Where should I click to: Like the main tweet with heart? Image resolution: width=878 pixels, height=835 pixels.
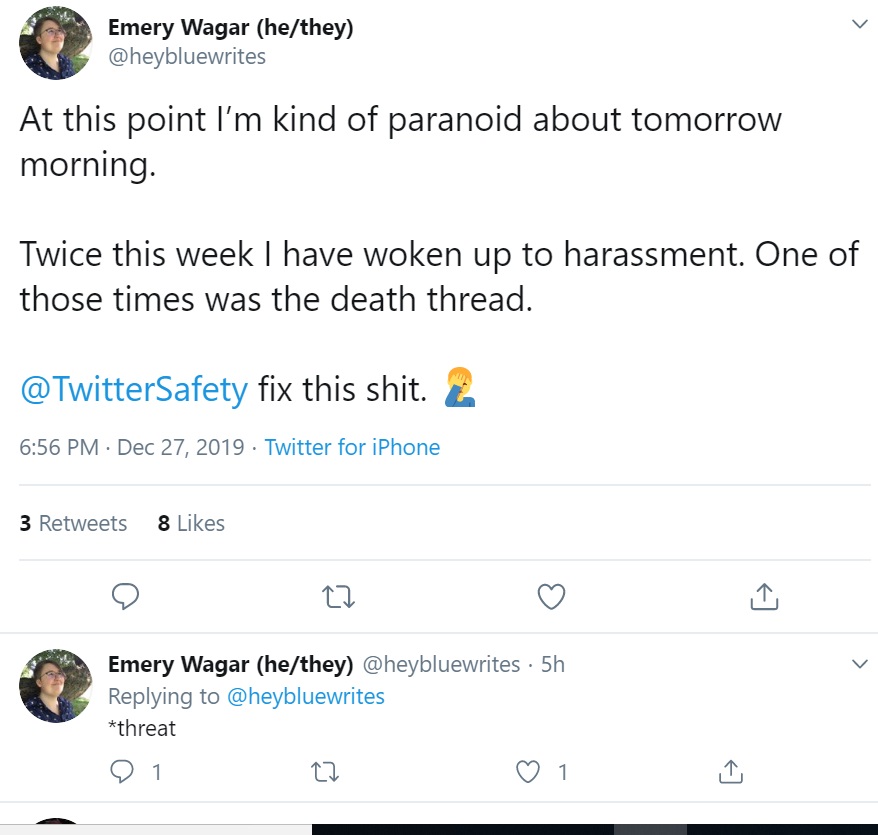(552, 597)
